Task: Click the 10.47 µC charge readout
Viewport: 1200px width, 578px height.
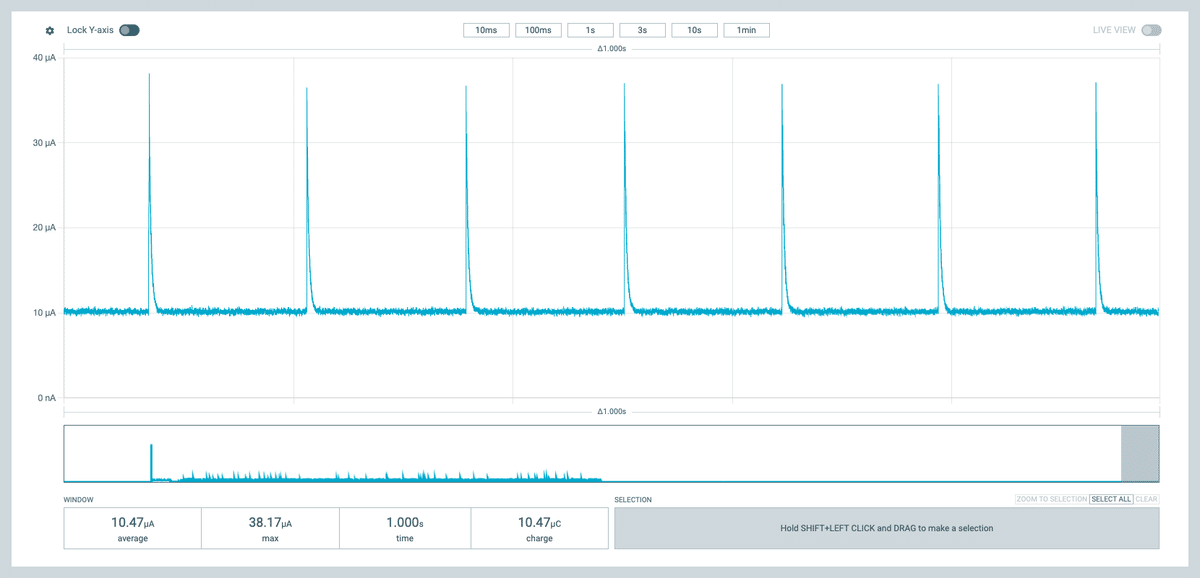Action: (x=539, y=528)
